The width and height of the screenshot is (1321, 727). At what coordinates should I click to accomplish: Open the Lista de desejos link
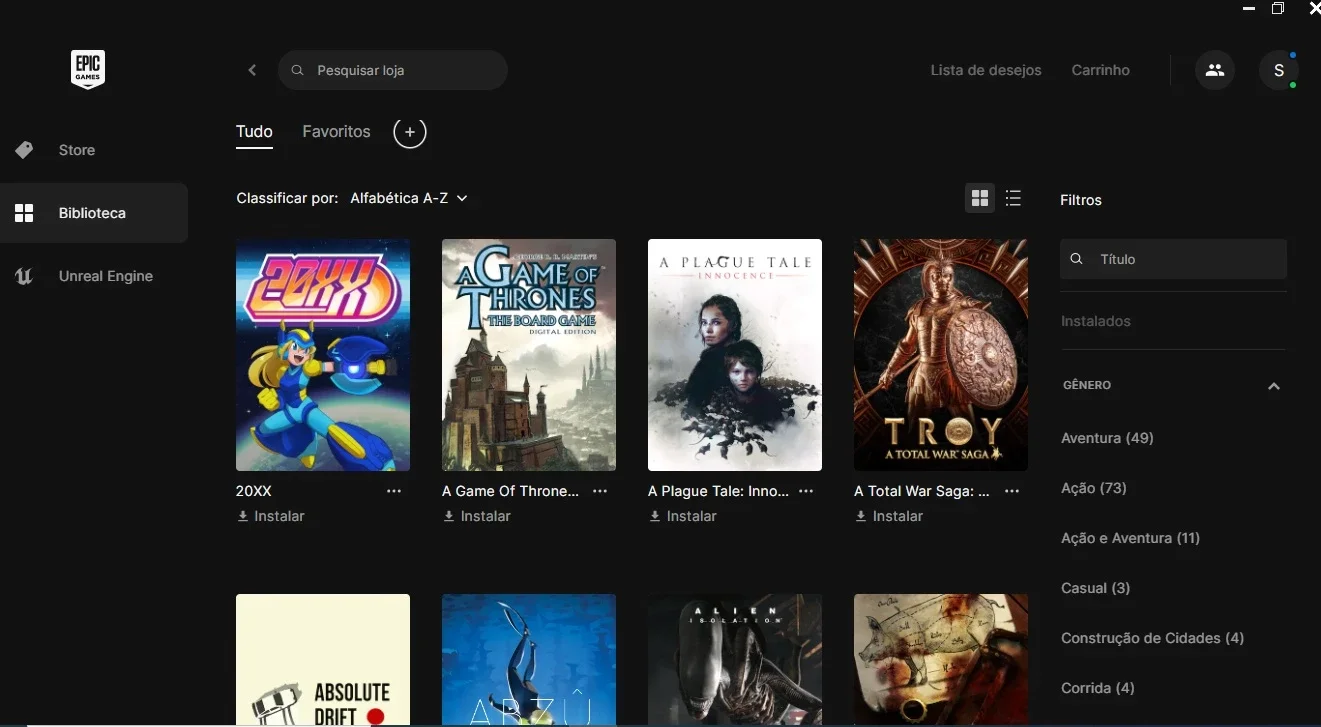(986, 70)
